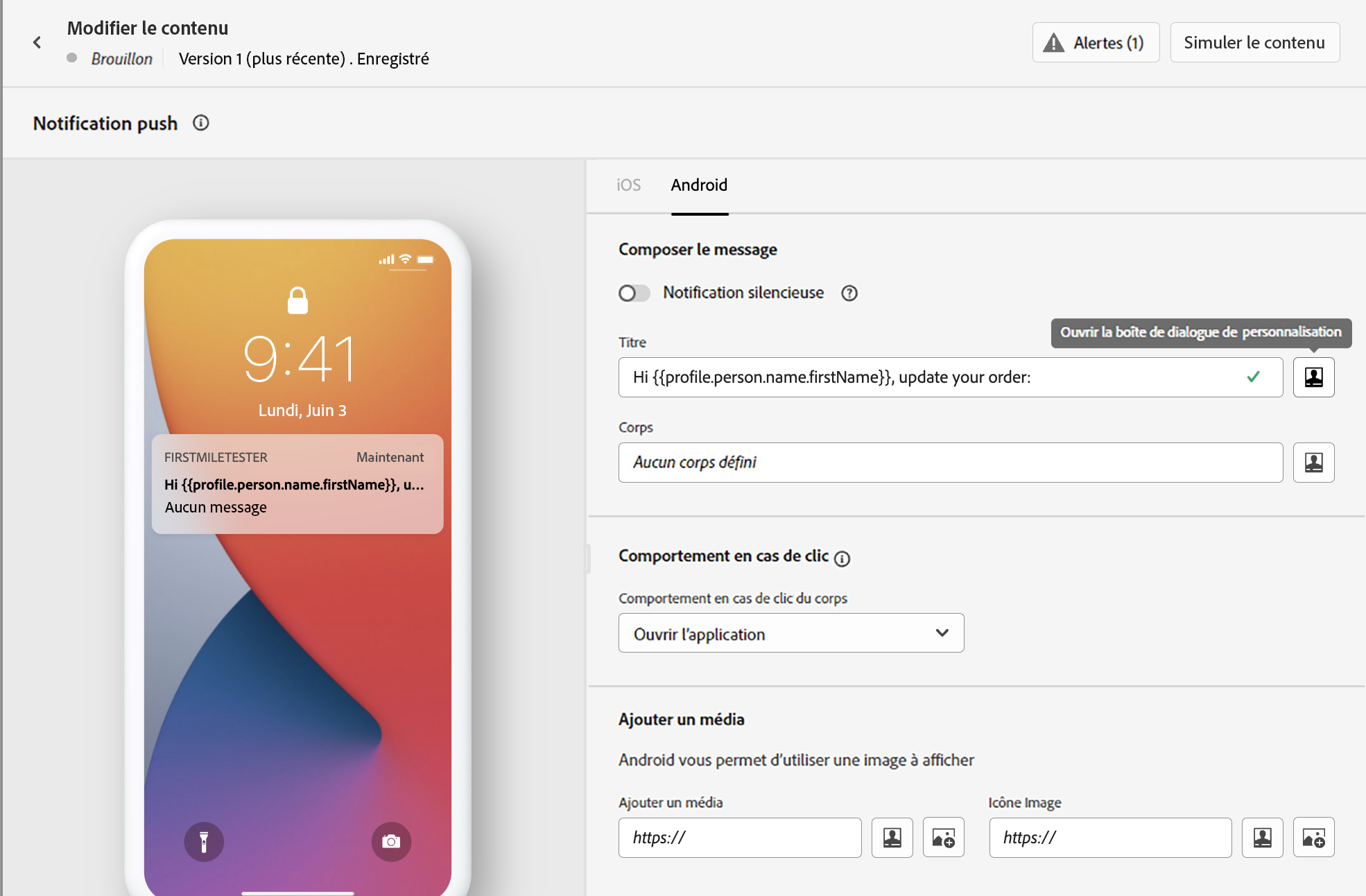1366x896 pixels.
Task: Click info icon beside Comportement en cas de clic
Action: point(842,559)
